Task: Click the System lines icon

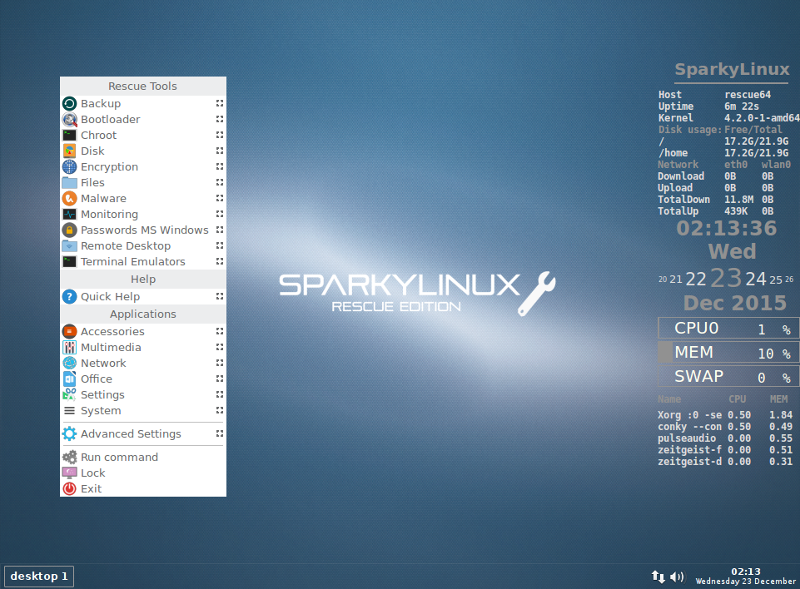Action: coord(69,410)
